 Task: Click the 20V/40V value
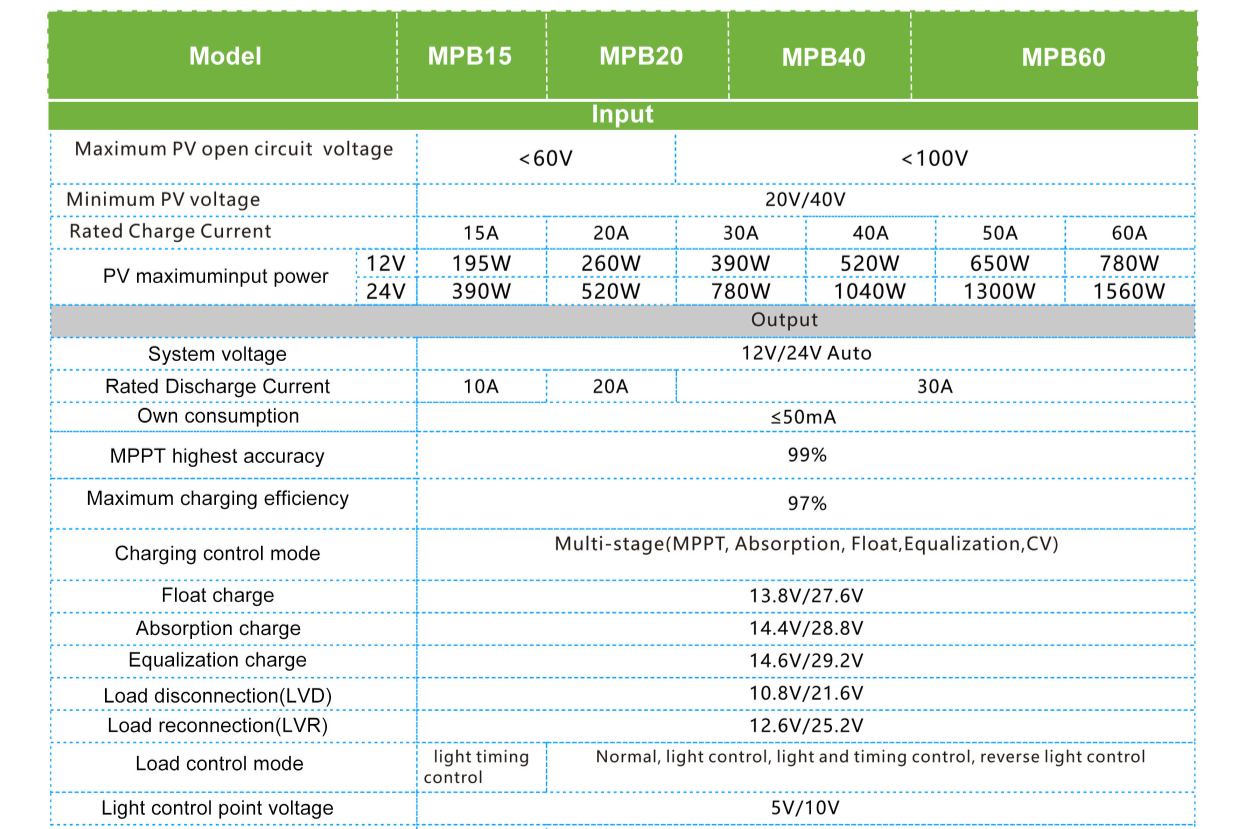click(x=805, y=199)
